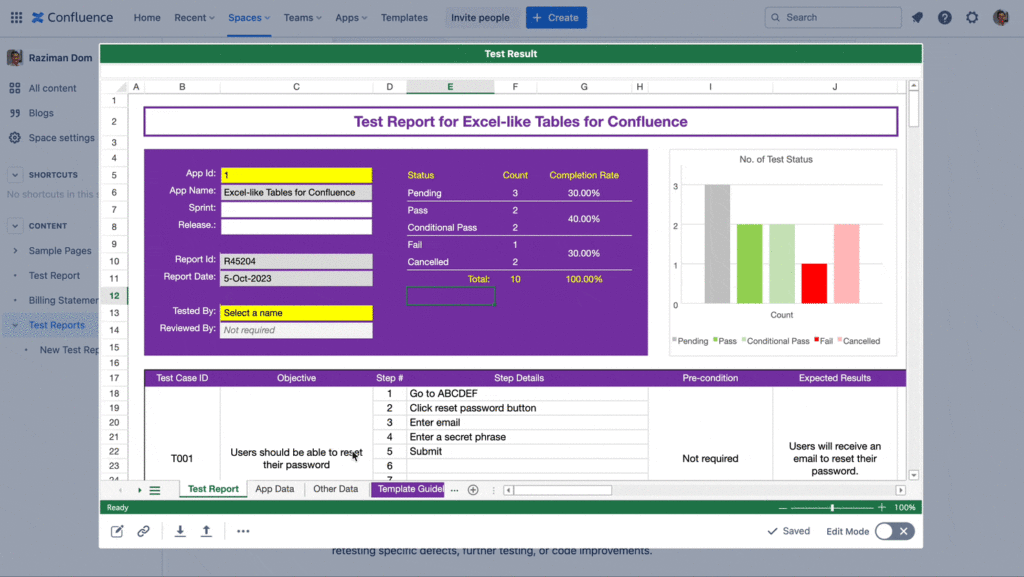
Task: Add a new sheet with plus icon
Action: [473, 490]
